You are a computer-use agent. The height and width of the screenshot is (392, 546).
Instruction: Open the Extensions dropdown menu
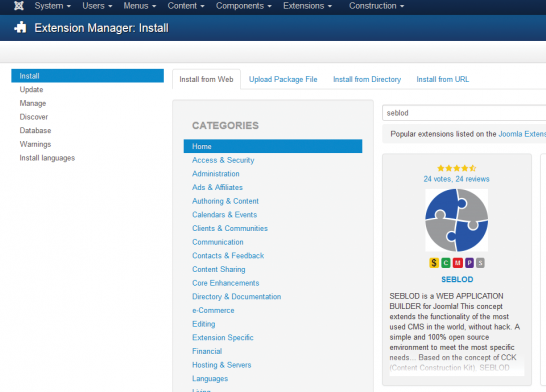307,6
